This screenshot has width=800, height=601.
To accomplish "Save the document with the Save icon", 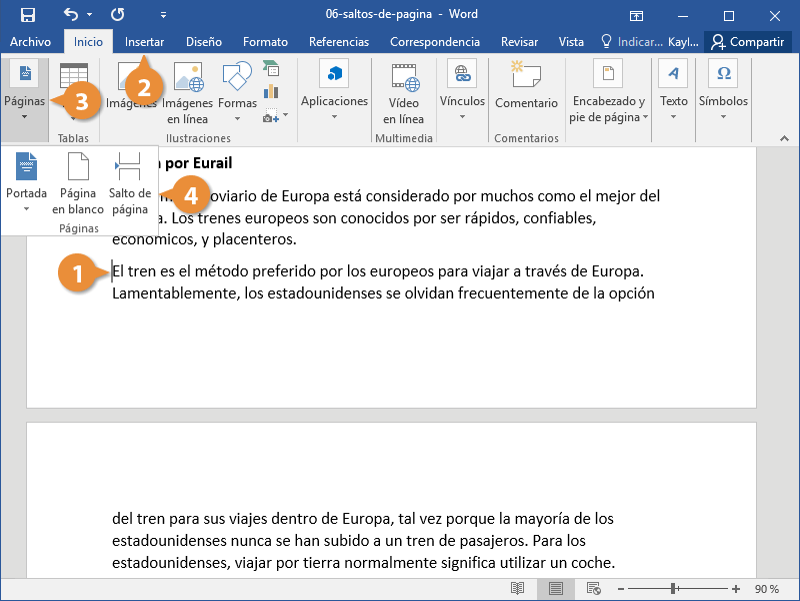I will [28, 15].
